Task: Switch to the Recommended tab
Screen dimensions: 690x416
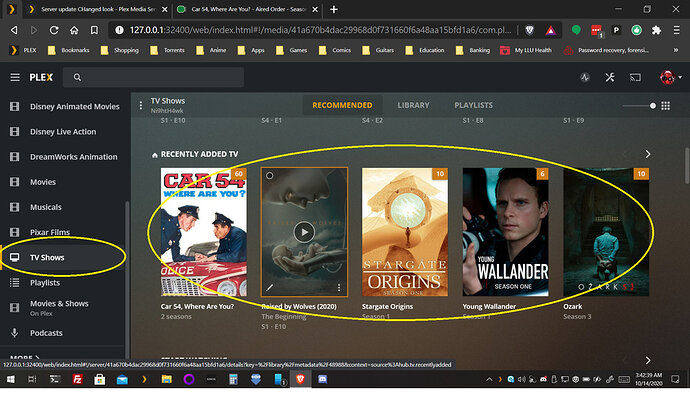Action: (x=342, y=105)
